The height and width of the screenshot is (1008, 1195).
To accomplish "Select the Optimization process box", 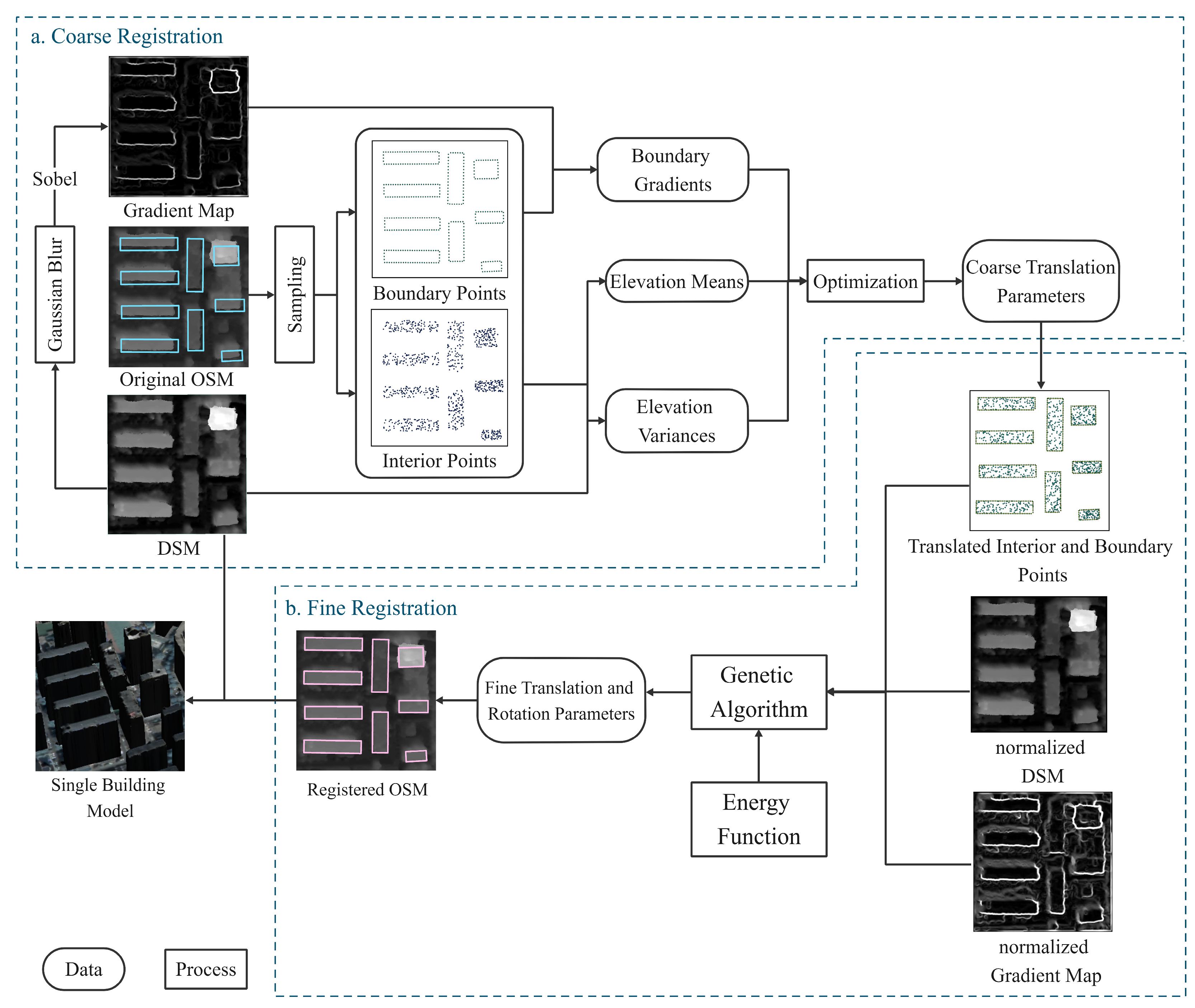I will (865, 281).
